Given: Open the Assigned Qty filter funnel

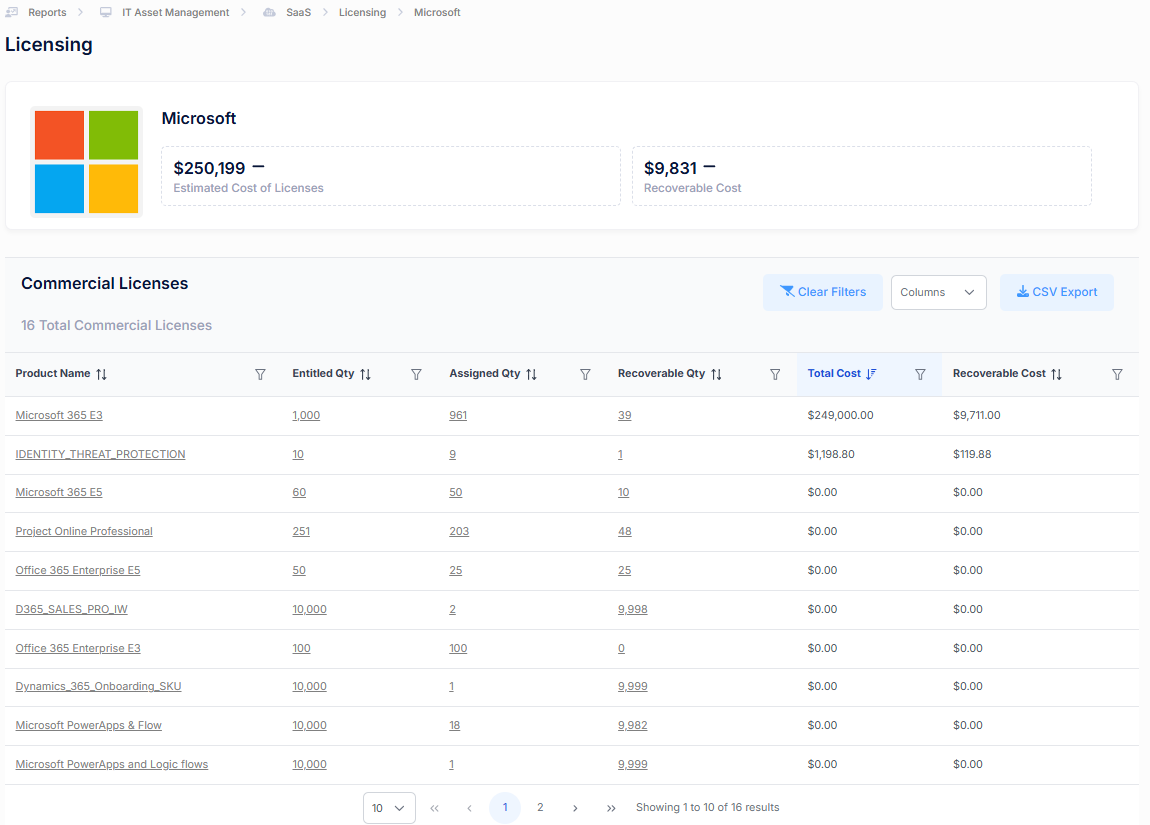Looking at the screenshot, I should tap(585, 375).
